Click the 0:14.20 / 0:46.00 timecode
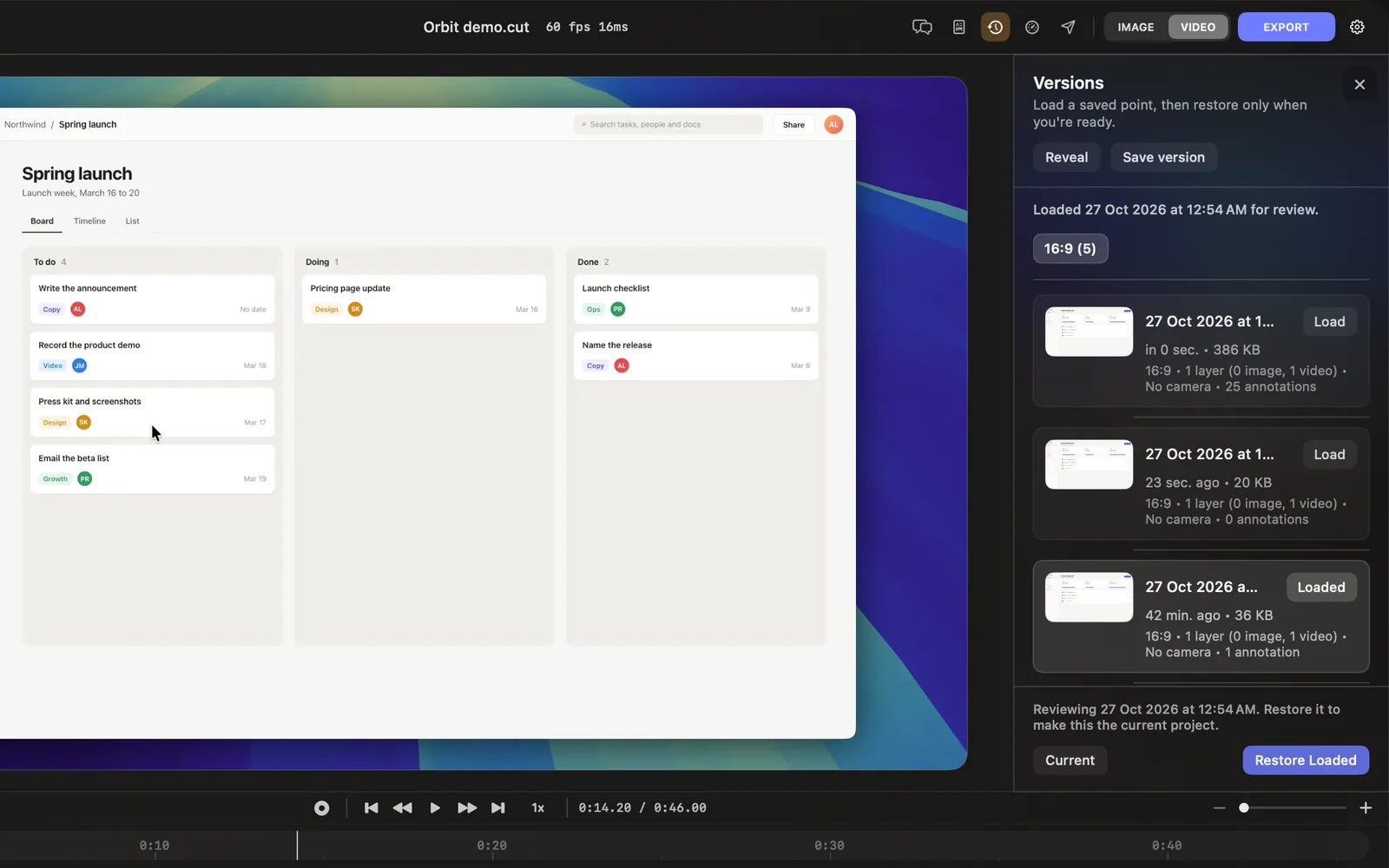The image size is (1389, 868). (642, 808)
